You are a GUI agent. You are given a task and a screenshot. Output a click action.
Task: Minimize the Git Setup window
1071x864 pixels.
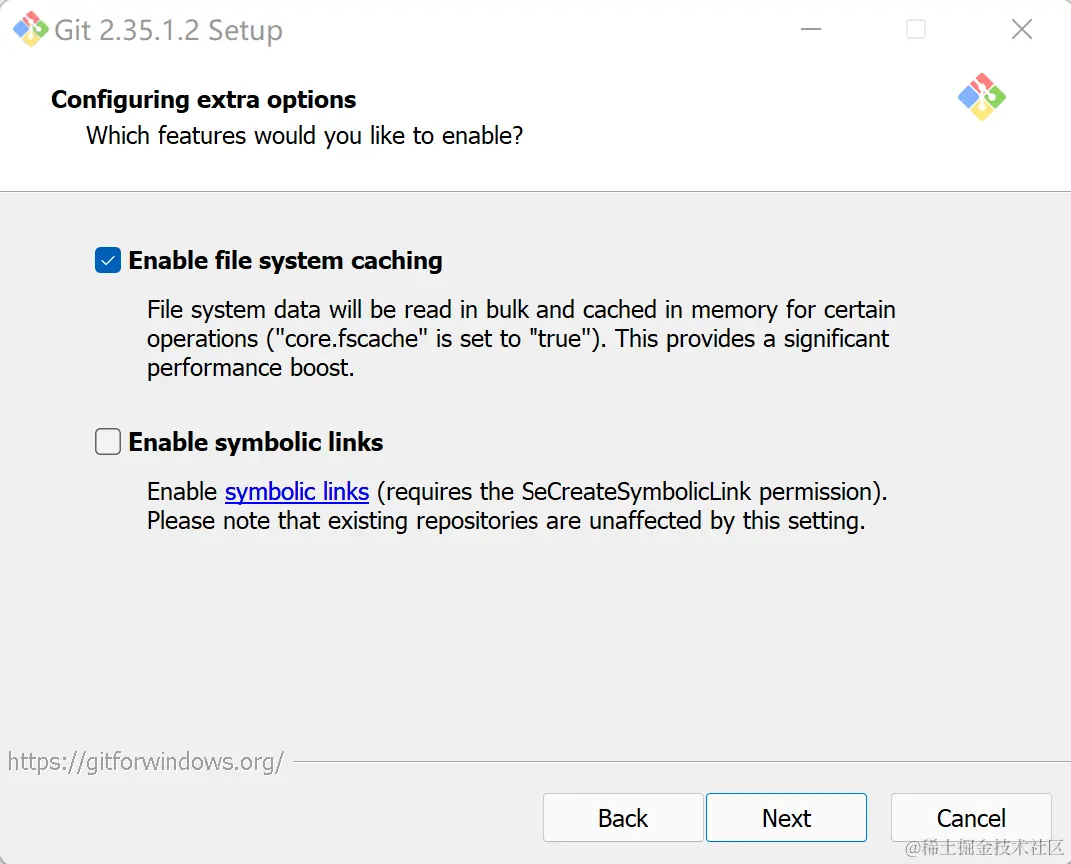[811, 29]
